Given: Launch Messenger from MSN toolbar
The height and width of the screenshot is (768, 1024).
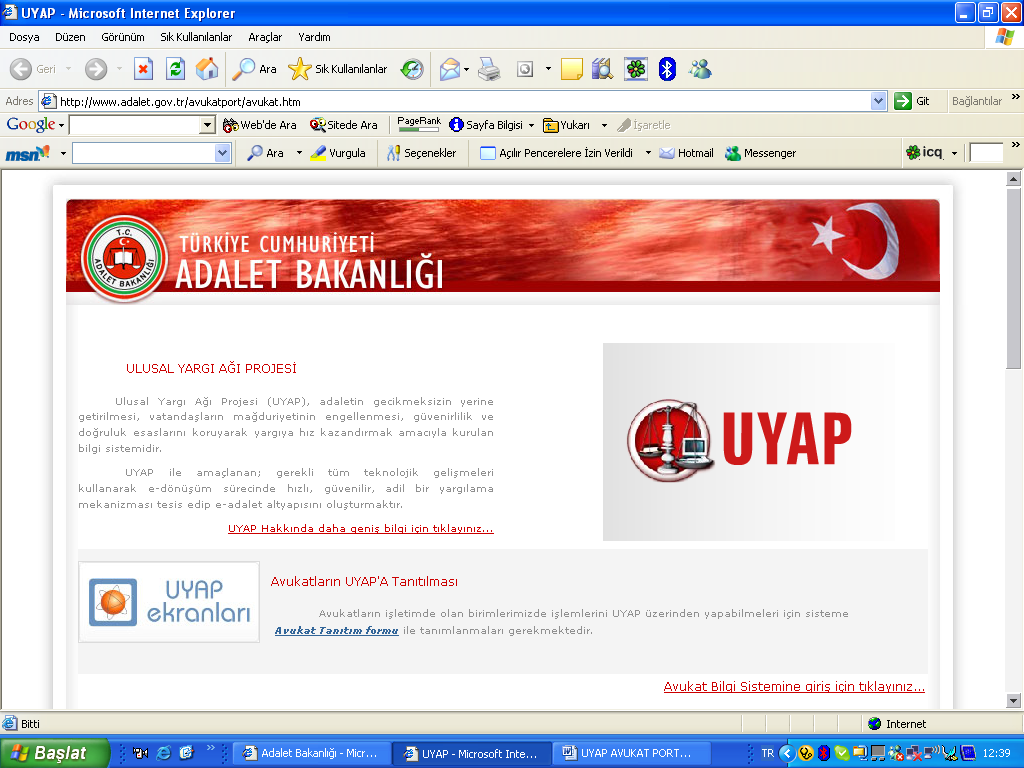Looking at the screenshot, I should [x=761, y=153].
